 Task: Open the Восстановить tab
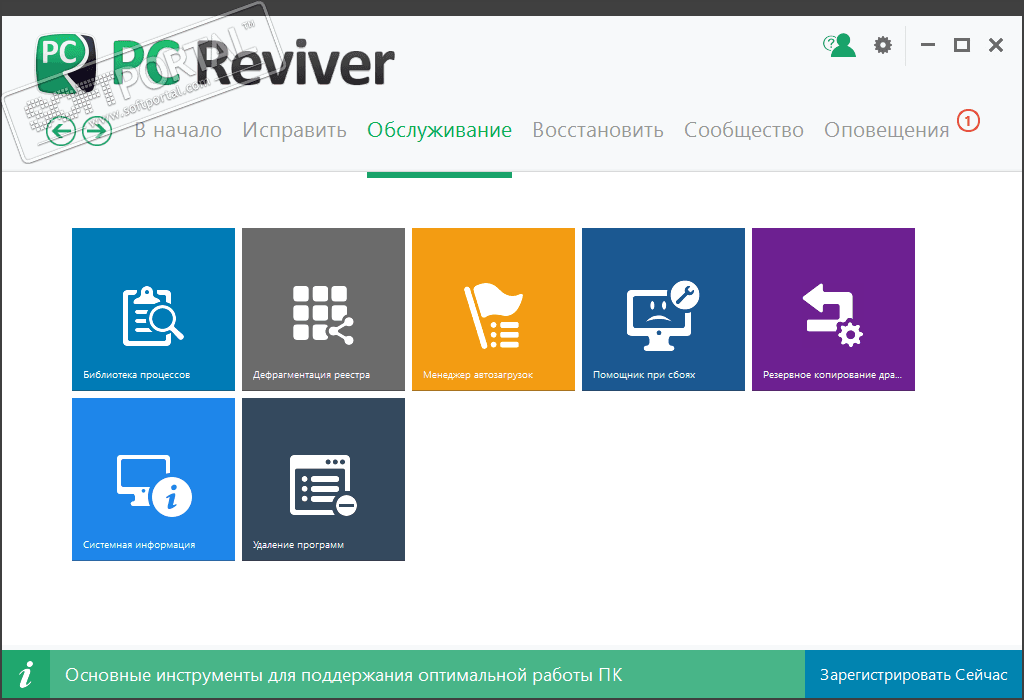(598, 130)
